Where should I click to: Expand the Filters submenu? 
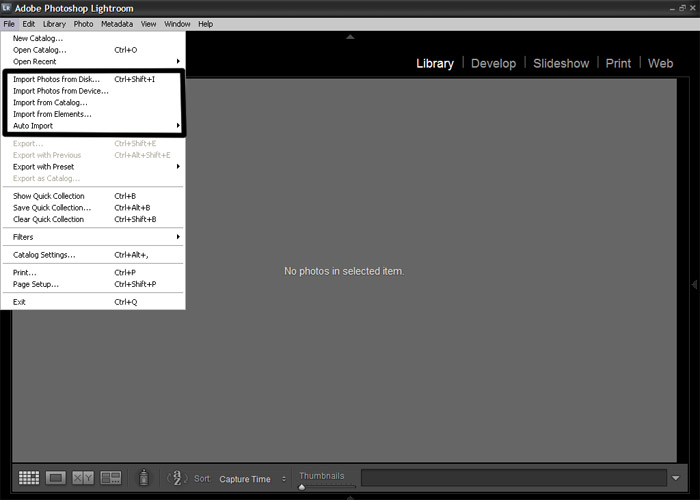(93, 237)
